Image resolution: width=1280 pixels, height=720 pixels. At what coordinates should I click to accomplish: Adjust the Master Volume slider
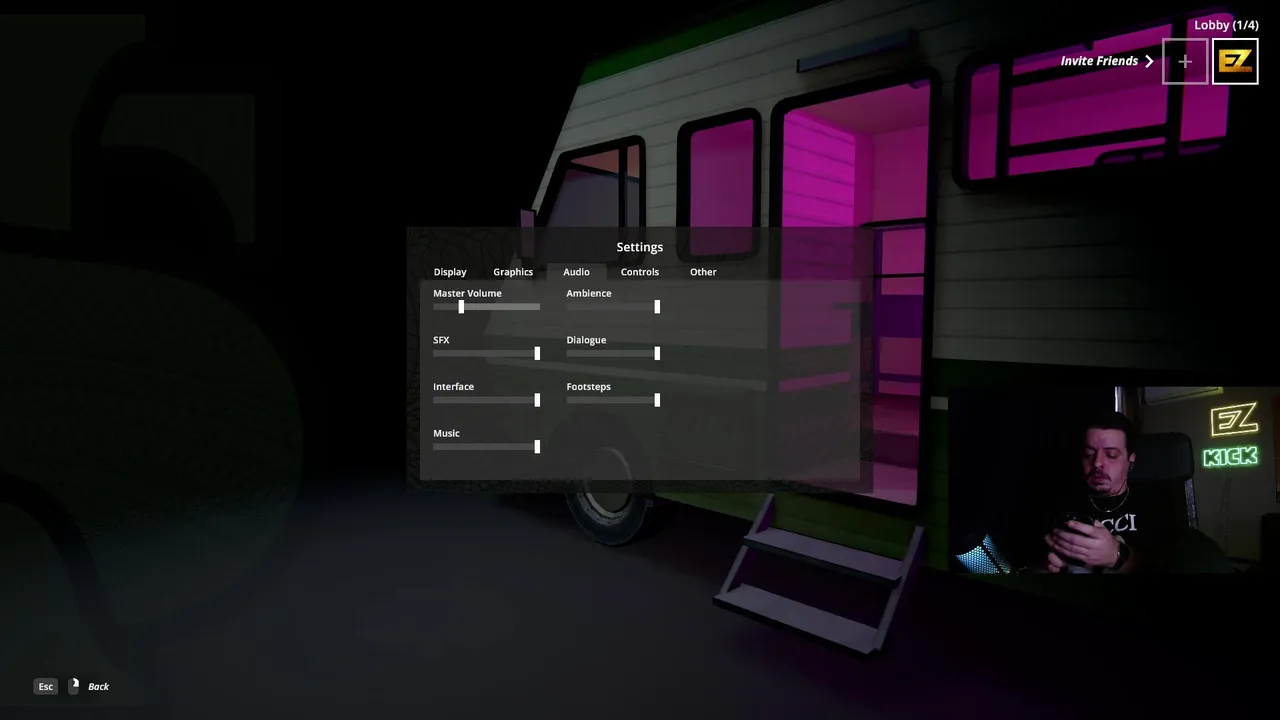[x=486, y=307]
